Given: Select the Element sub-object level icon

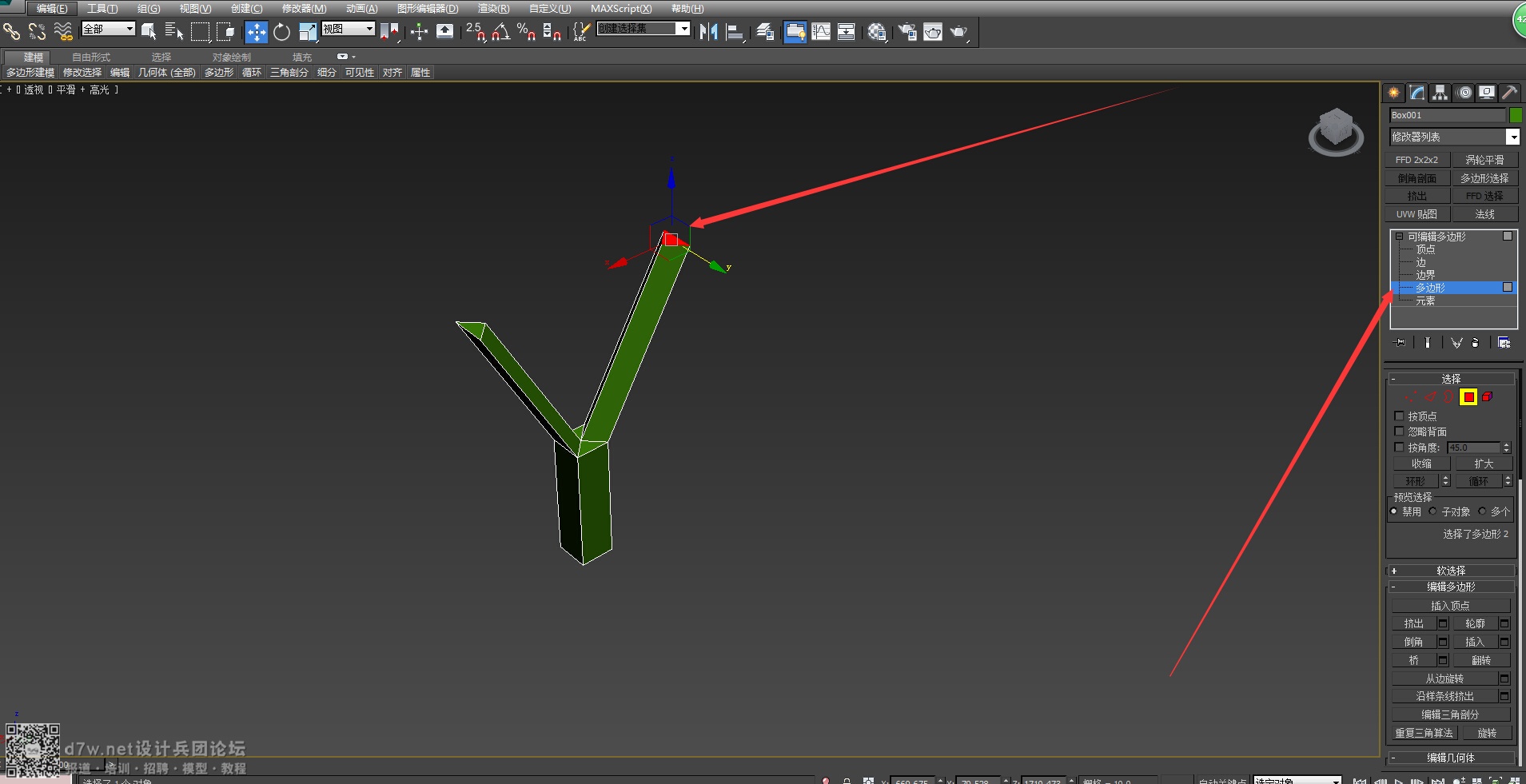Looking at the screenshot, I should click(1487, 396).
